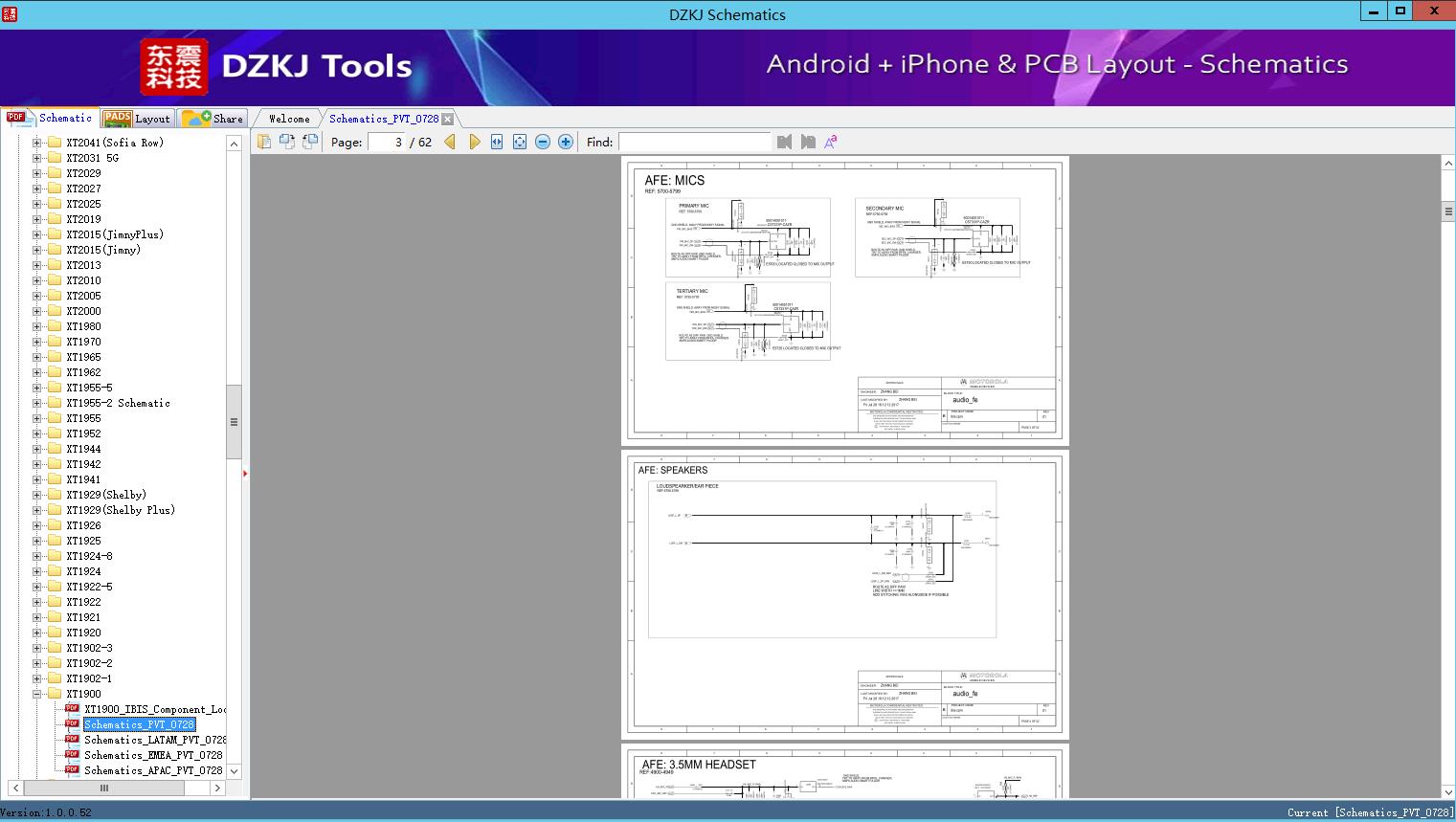Open Schematics_LATAM_PVT_0728 PDF file
This screenshot has height=822, width=1456.
click(155, 740)
